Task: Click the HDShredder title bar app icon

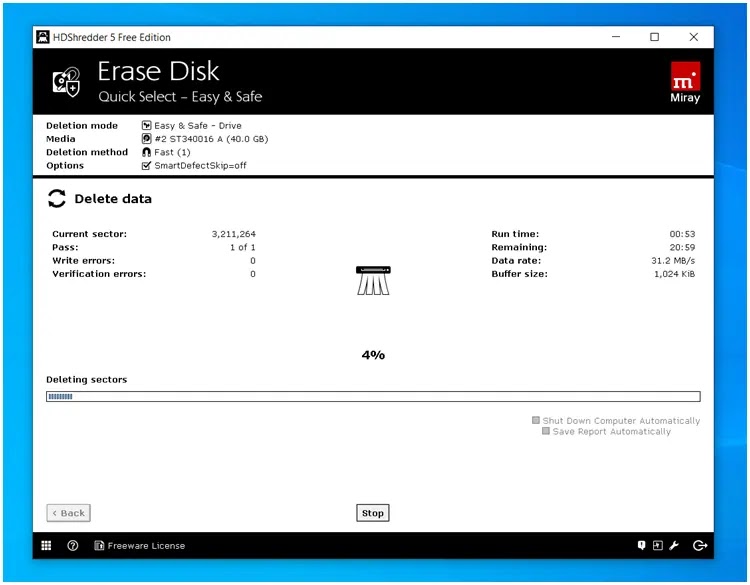Action: click(x=43, y=37)
